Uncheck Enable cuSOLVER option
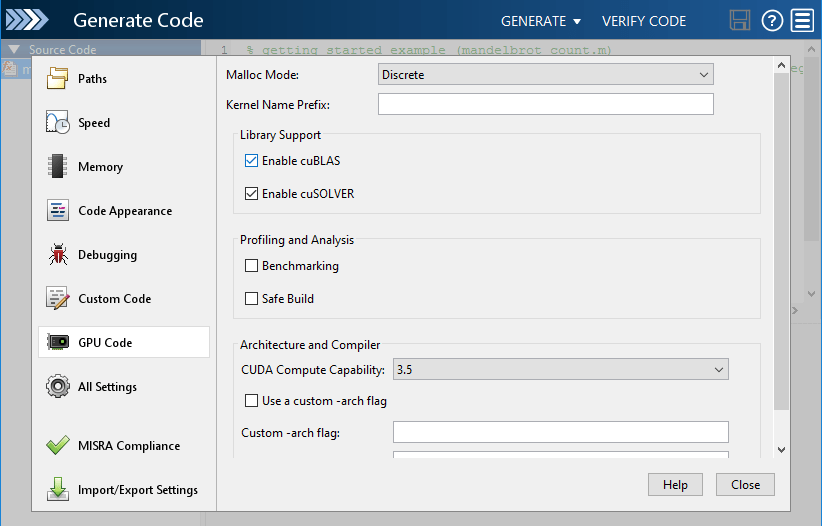 click(x=251, y=194)
